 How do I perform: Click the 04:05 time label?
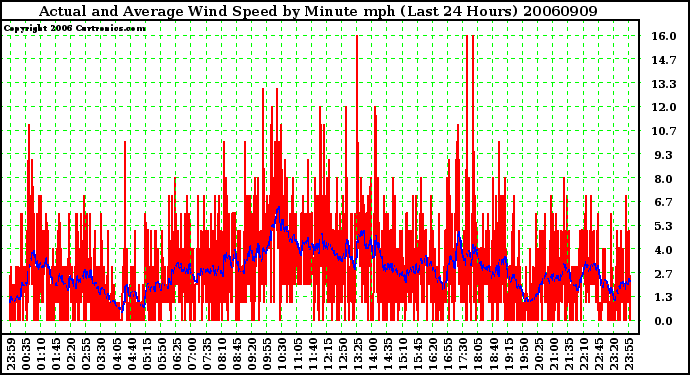click(116, 354)
